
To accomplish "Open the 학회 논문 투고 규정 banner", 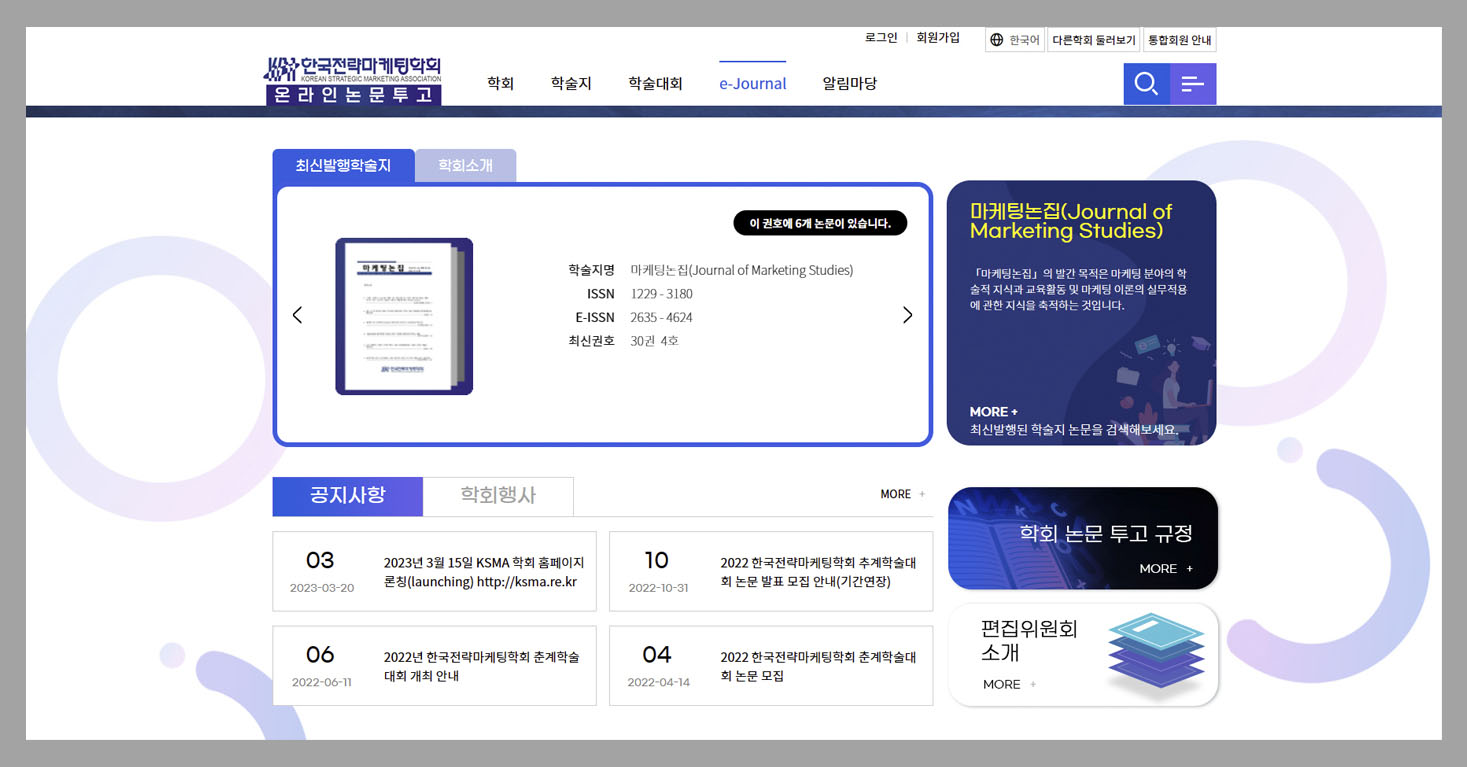I will (1083, 538).
